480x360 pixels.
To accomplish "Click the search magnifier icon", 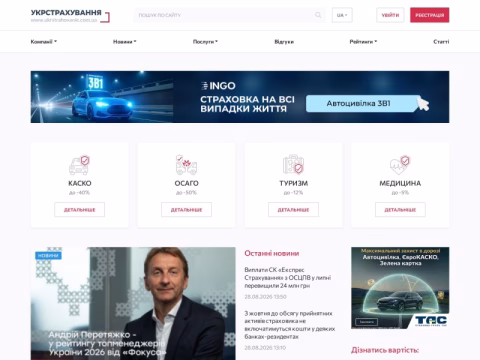I will pos(318,15).
